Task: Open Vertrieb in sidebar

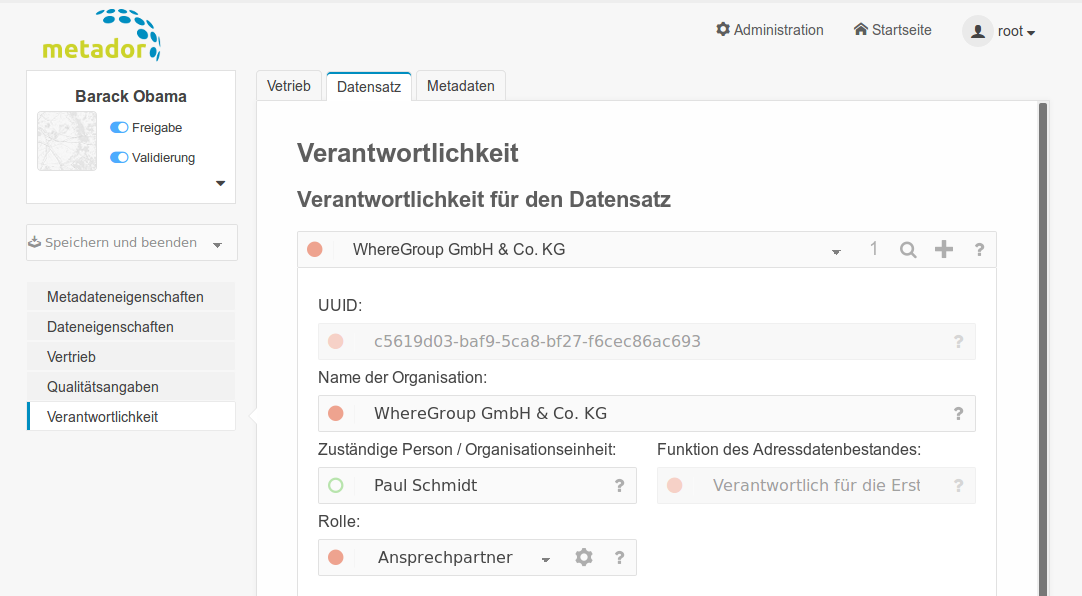Action: [x=131, y=357]
